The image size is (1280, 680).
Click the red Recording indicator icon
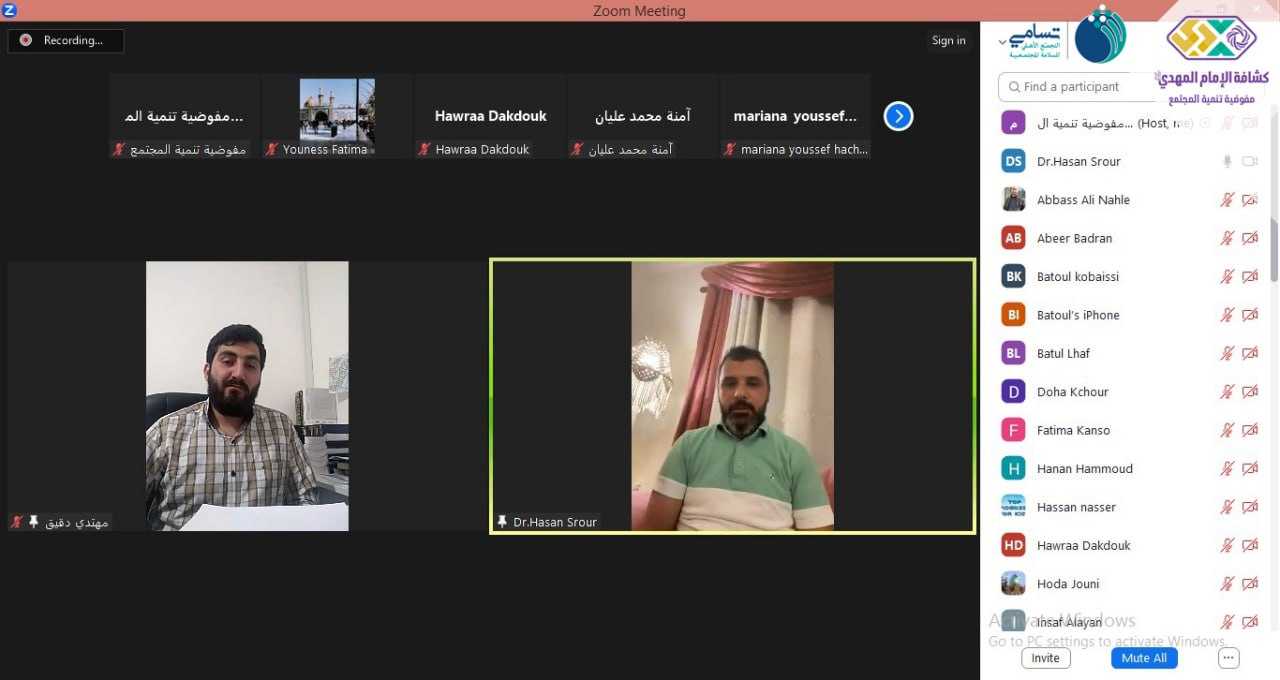26,41
